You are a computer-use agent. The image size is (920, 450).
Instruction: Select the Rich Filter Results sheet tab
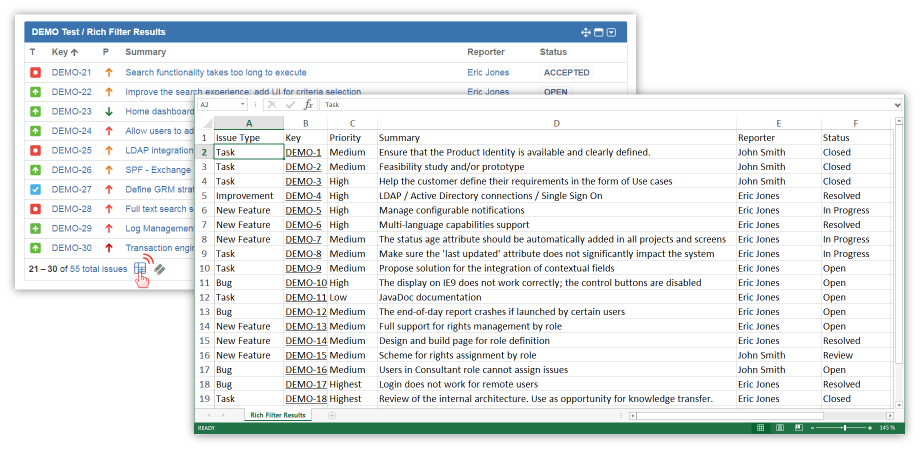[x=277, y=415]
